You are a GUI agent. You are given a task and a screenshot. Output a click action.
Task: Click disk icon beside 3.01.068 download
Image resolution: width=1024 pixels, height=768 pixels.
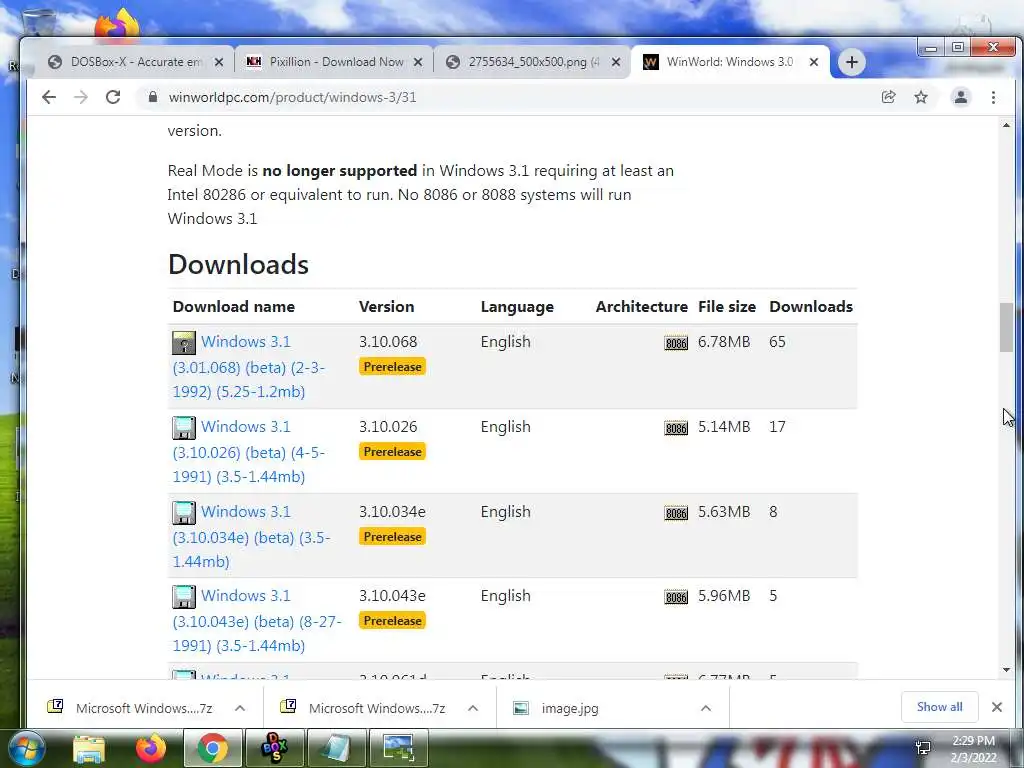(x=184, y=343)
